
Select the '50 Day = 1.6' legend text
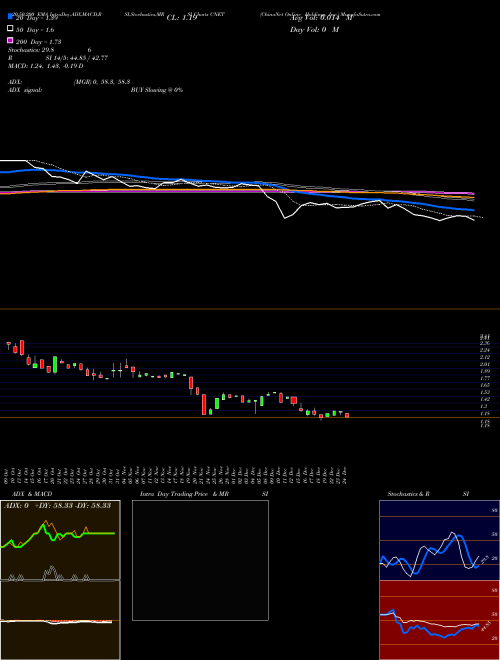(x=35, y=30)
